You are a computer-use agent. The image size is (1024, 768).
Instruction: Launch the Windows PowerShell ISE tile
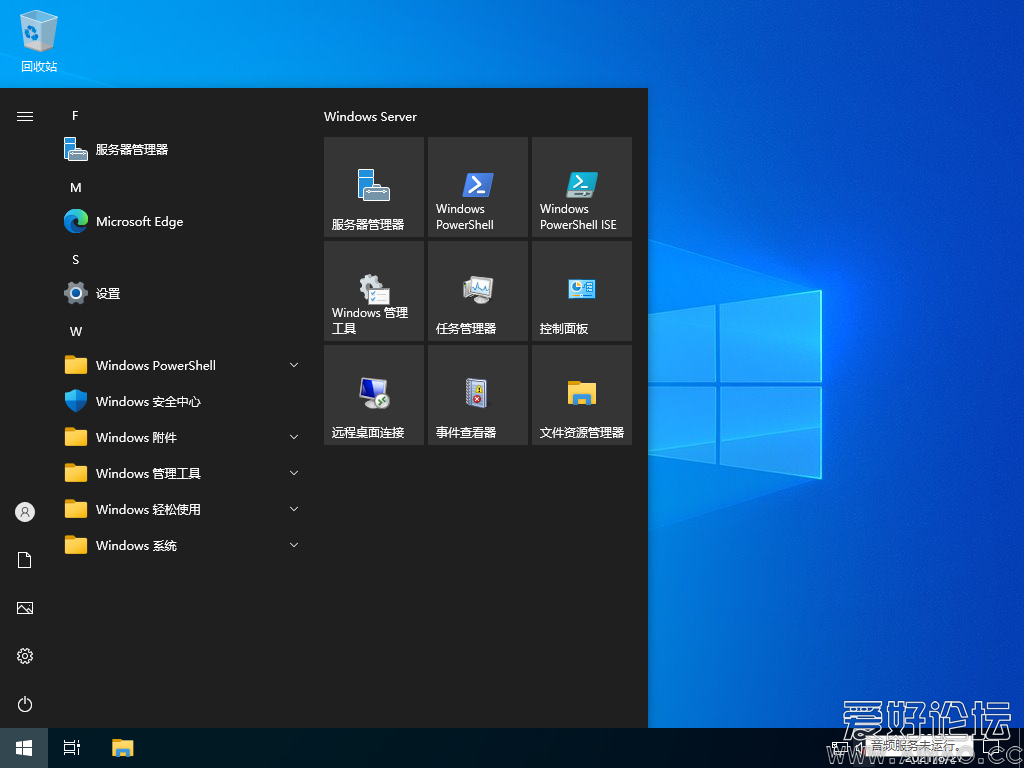(x=582, y=187)
